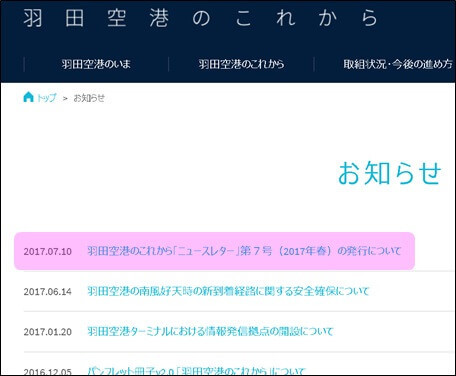
Task: Open the 取組状況・今後の進め方 menu
Action: 398,64
